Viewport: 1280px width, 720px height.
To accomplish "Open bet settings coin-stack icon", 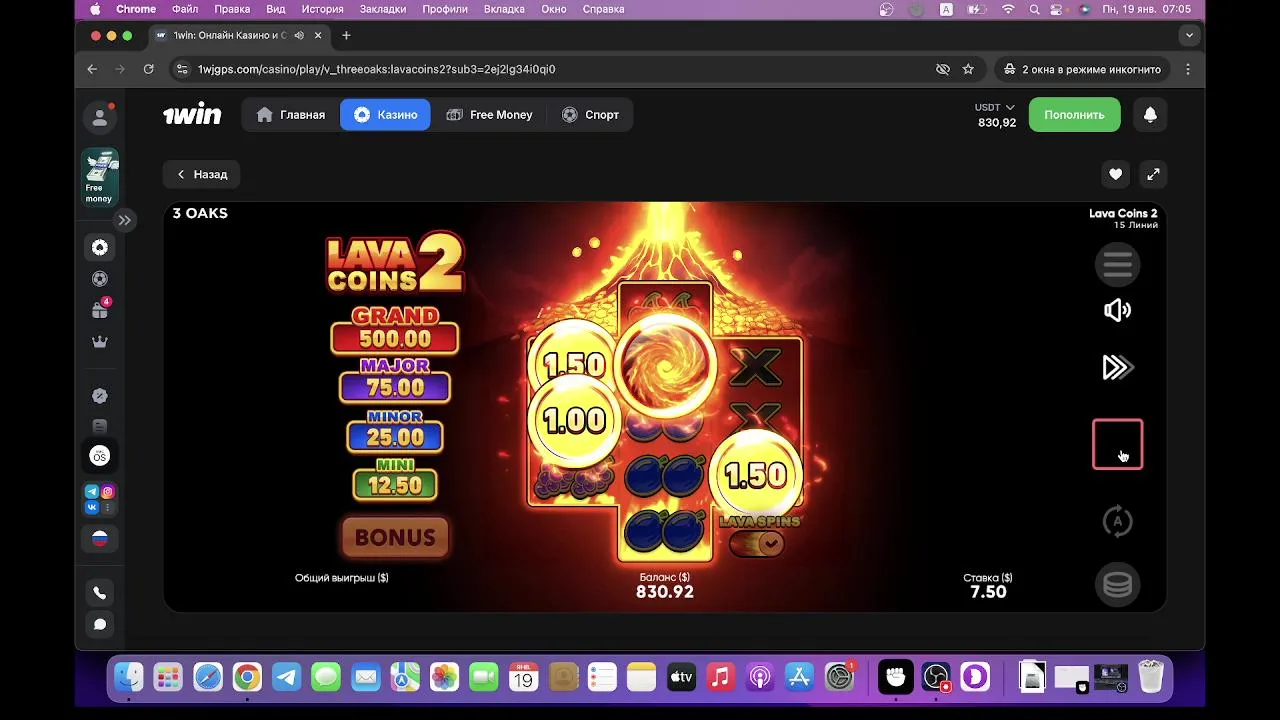I will (x=1117, y=584).
